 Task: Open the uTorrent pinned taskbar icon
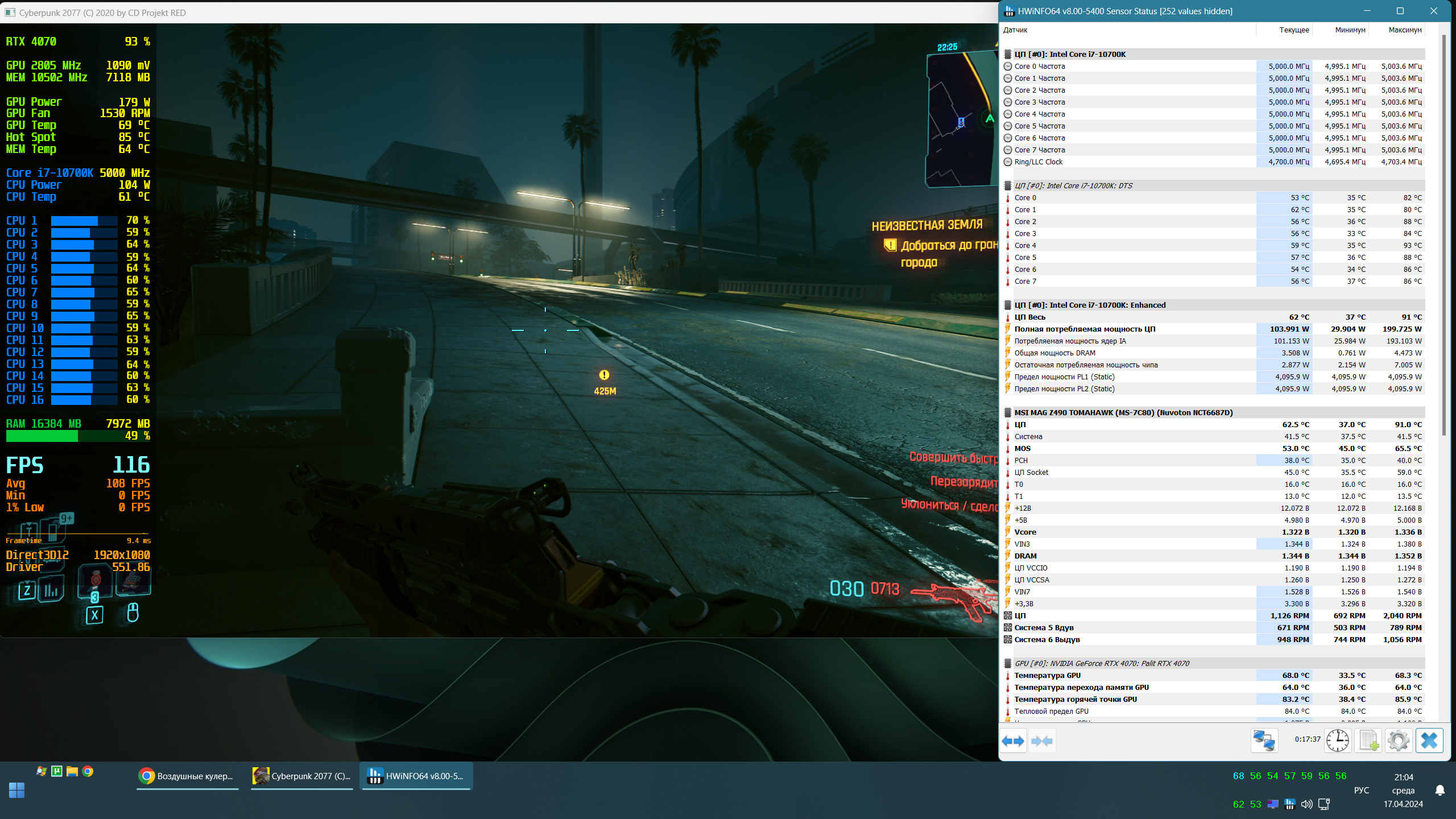click(x=57, y=771)
